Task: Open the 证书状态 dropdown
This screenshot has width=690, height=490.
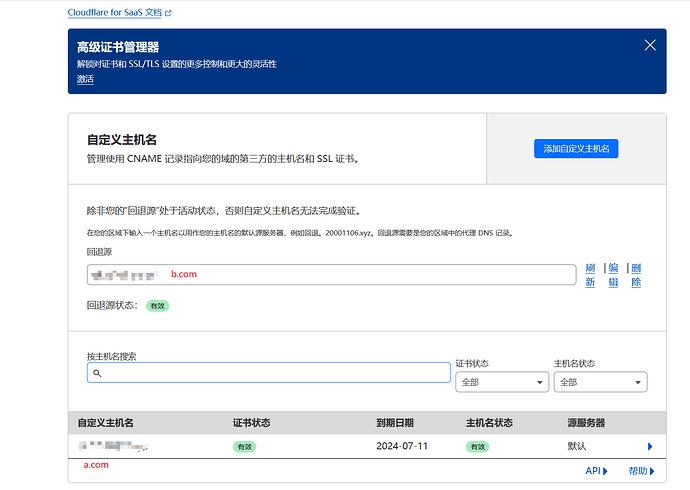Action: pos(502,382)
